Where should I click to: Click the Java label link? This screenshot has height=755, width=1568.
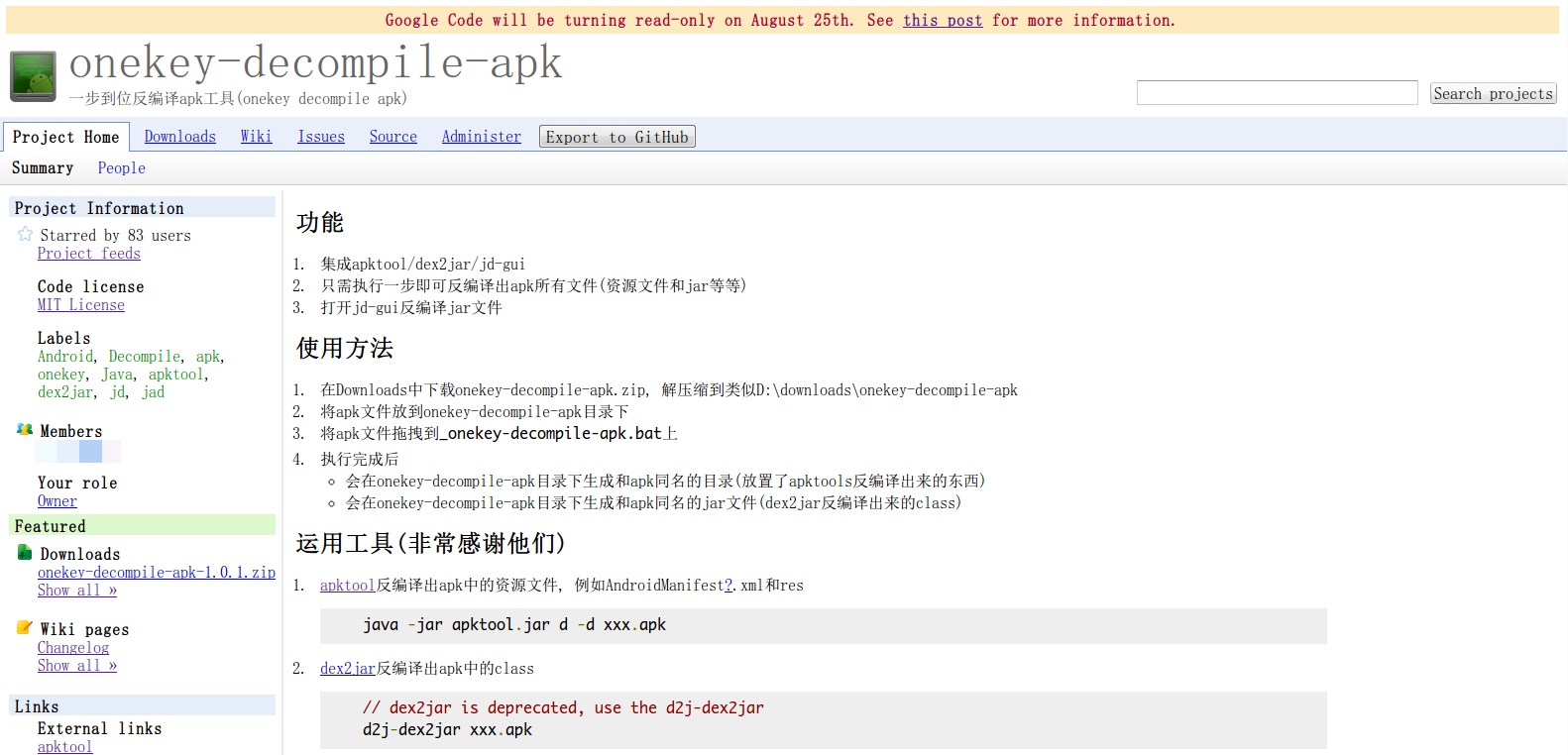pos(117,375)
